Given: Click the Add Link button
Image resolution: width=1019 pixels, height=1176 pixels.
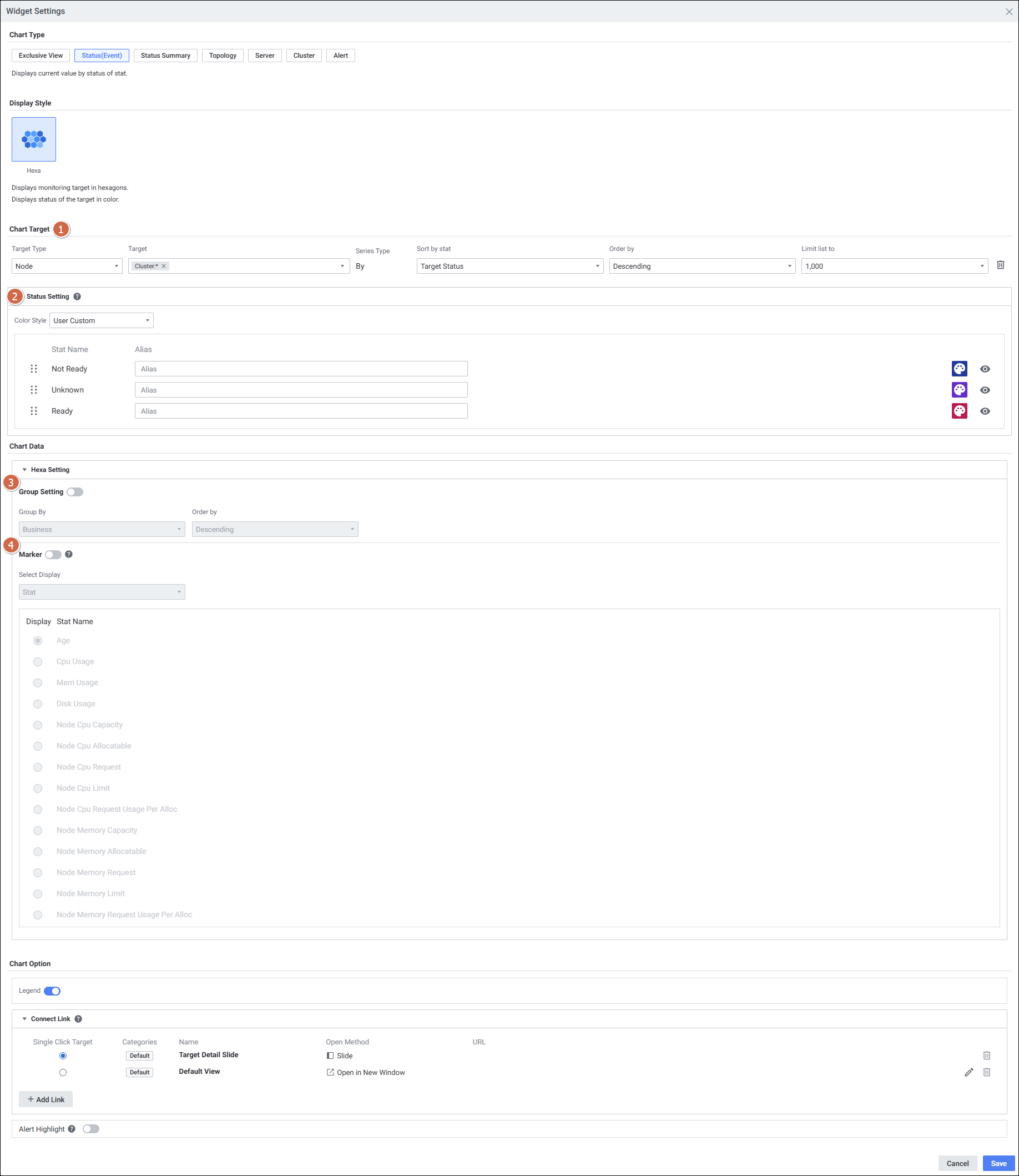Looking at the screenshot, I should point(46,1099).
